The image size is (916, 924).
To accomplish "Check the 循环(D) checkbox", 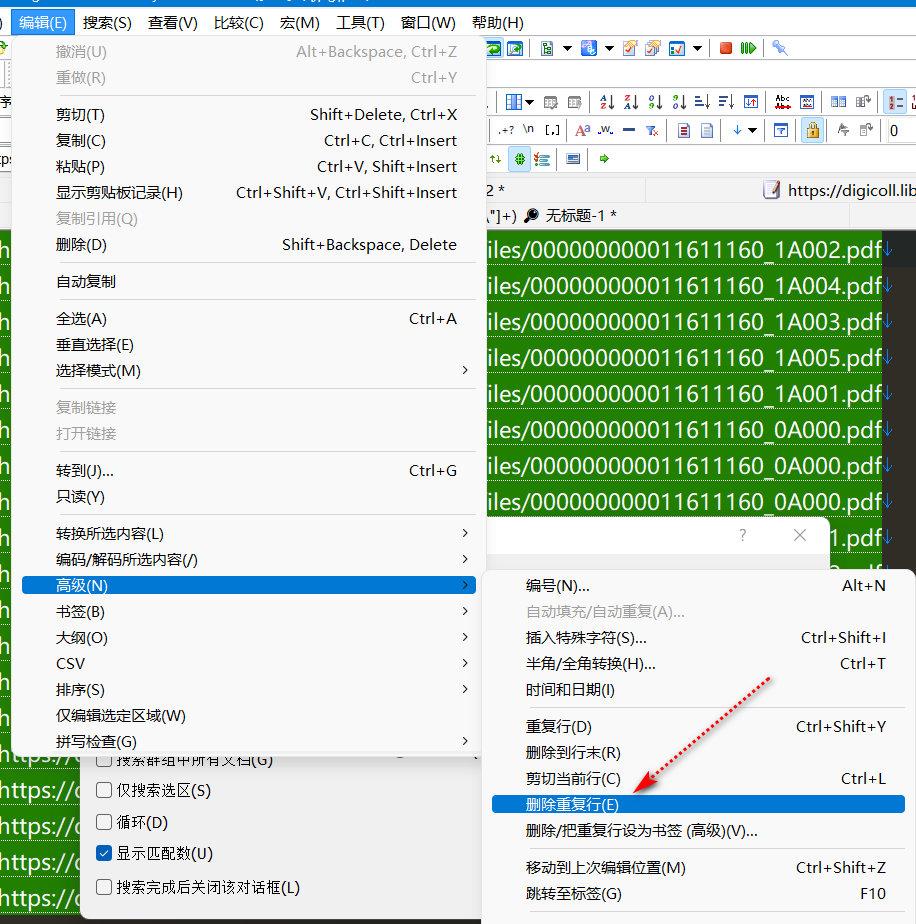I will [x=104, y=823].
